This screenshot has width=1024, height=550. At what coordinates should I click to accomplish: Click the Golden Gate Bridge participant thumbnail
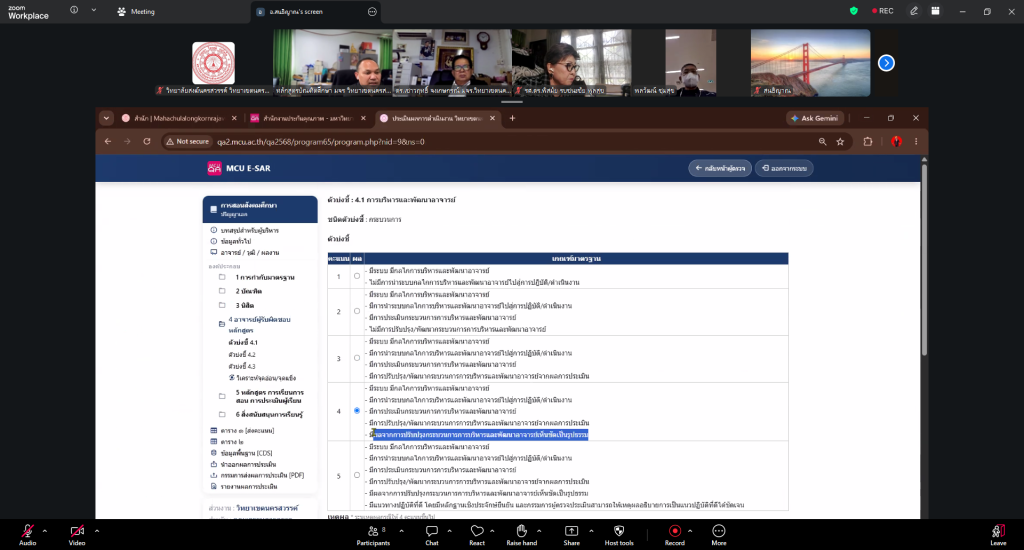coord(810,63)
